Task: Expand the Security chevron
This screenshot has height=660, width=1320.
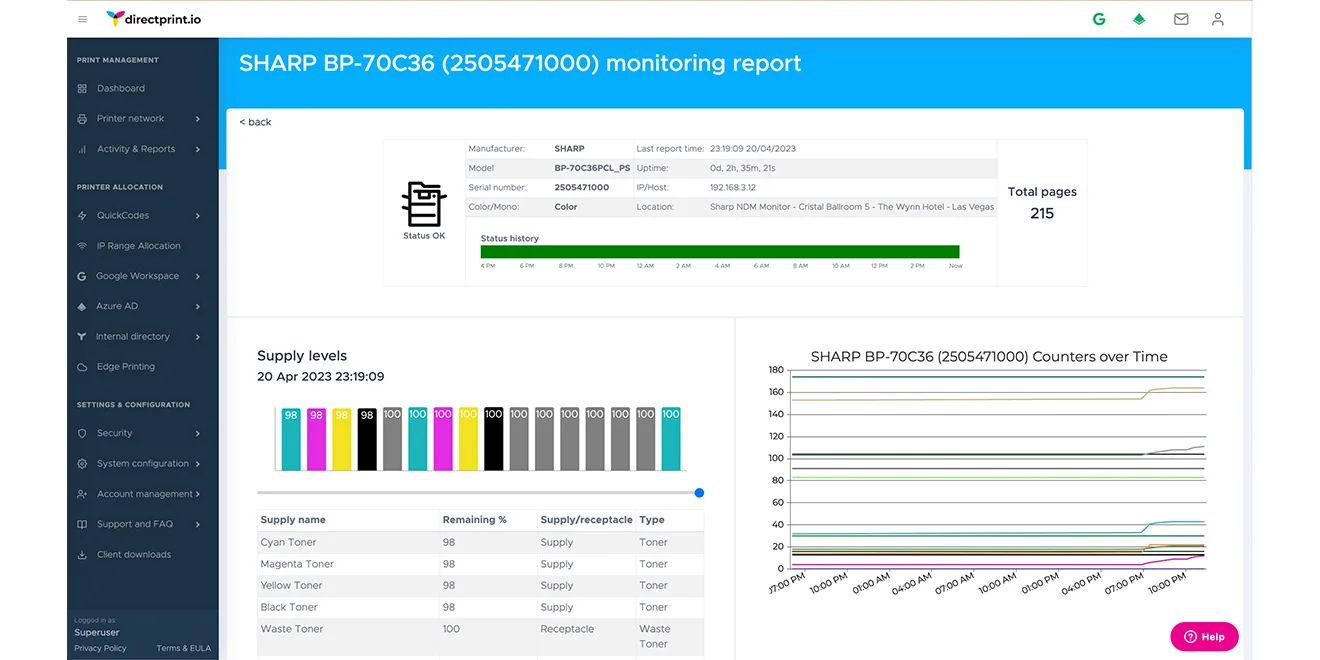Action: [198, 433]
